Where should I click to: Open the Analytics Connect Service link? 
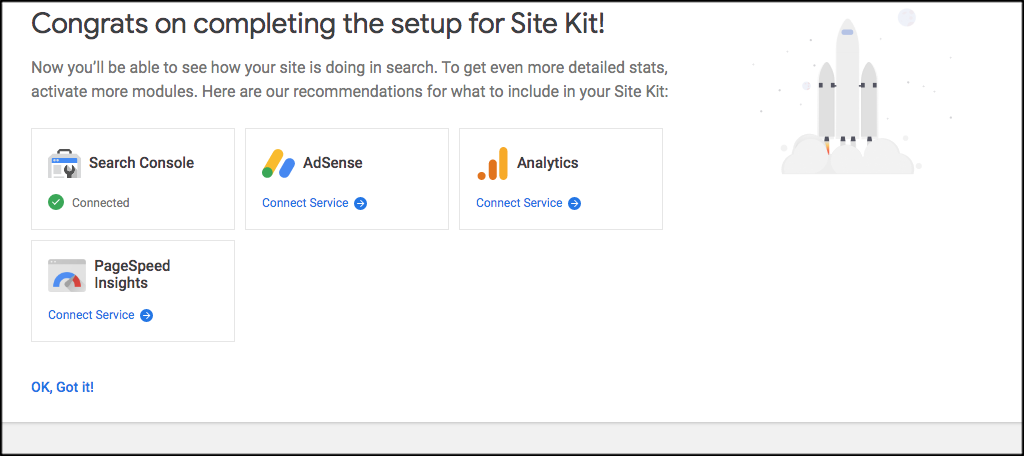coord(519,203)
